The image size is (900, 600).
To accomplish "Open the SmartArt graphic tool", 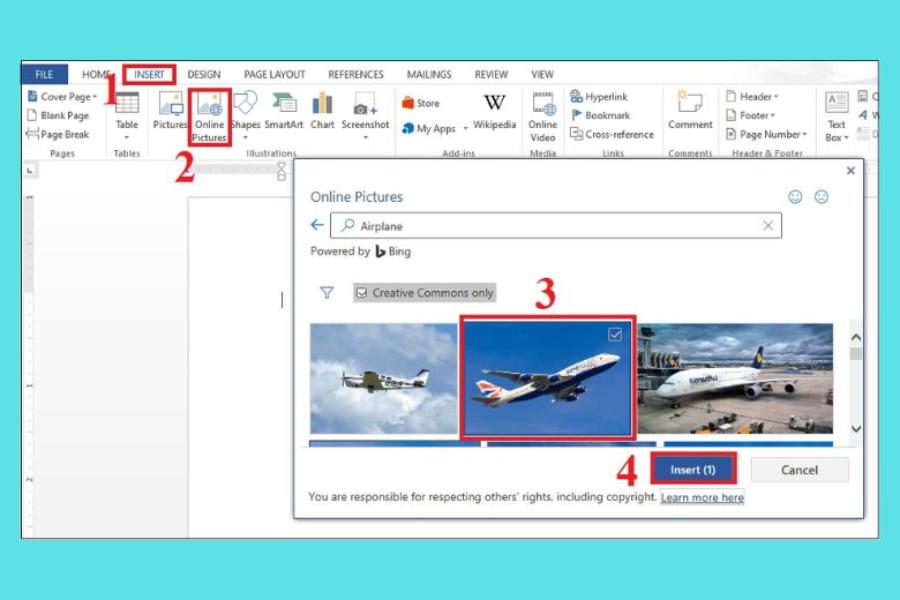I will click(x=284, y=112).
